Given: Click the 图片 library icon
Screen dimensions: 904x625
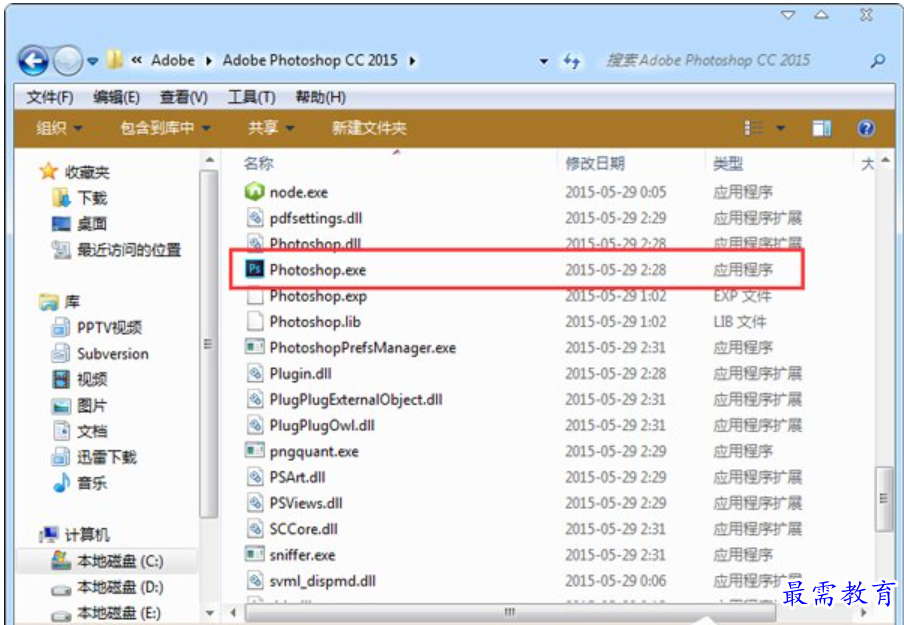Looking at the screenshot, I should point(61,405).
